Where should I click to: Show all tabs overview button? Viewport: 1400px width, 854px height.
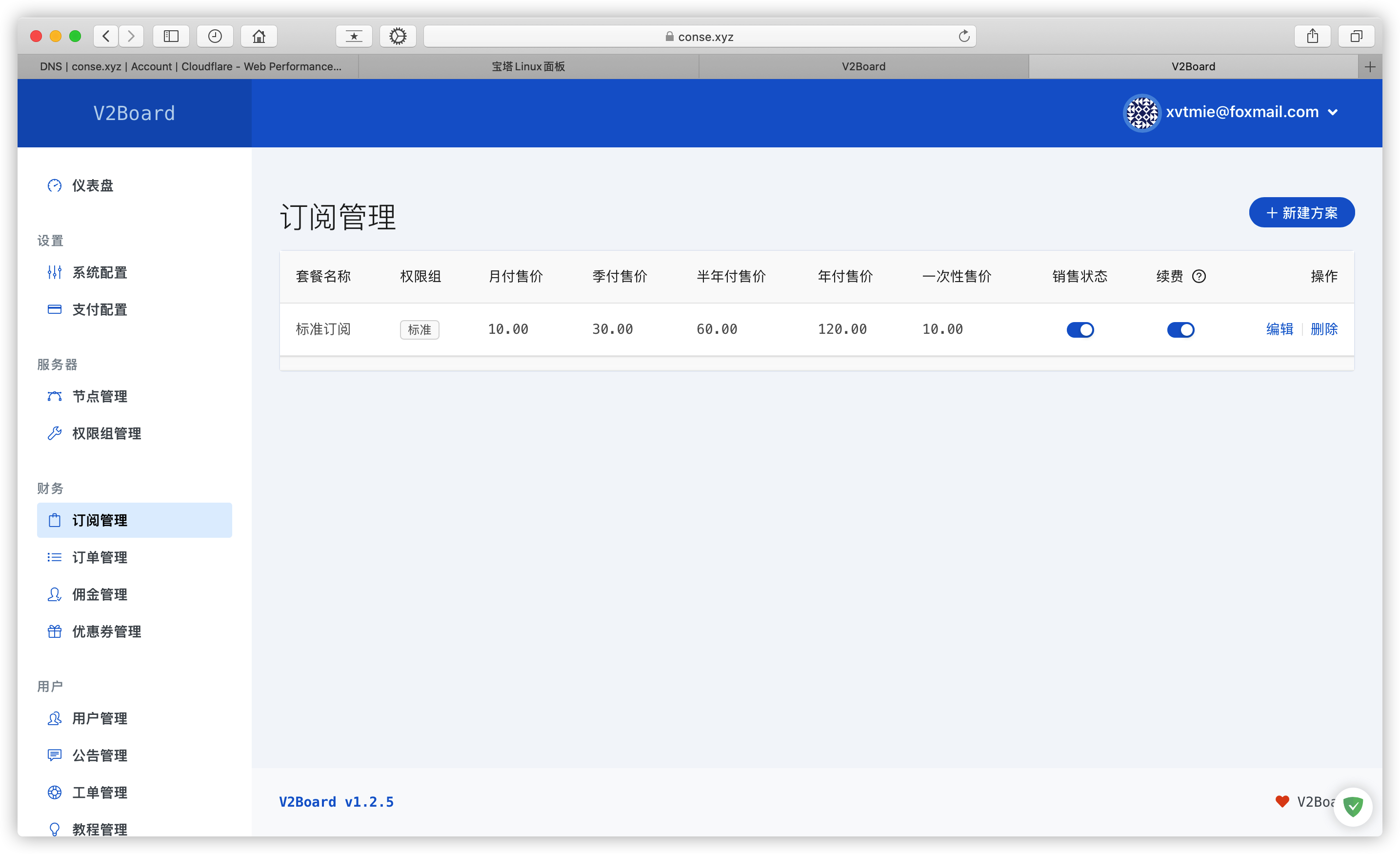1356,37
